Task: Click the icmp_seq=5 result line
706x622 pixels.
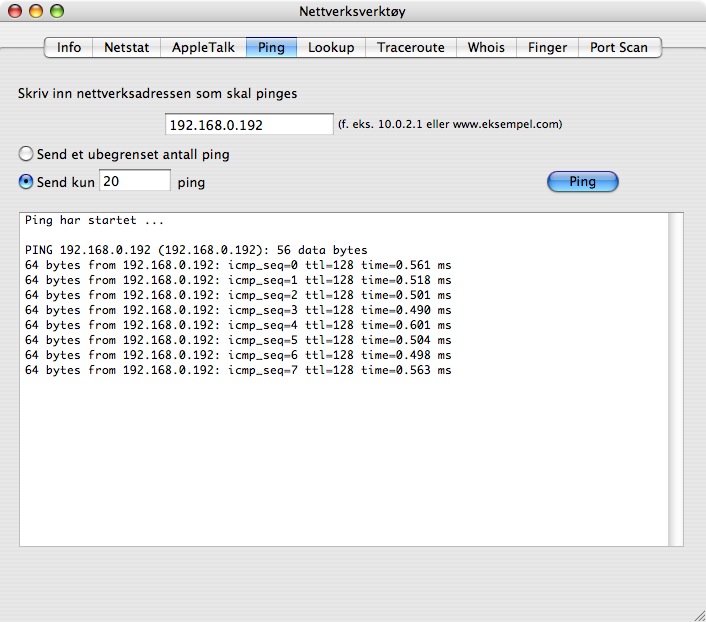Action: [x=238, y=340]
